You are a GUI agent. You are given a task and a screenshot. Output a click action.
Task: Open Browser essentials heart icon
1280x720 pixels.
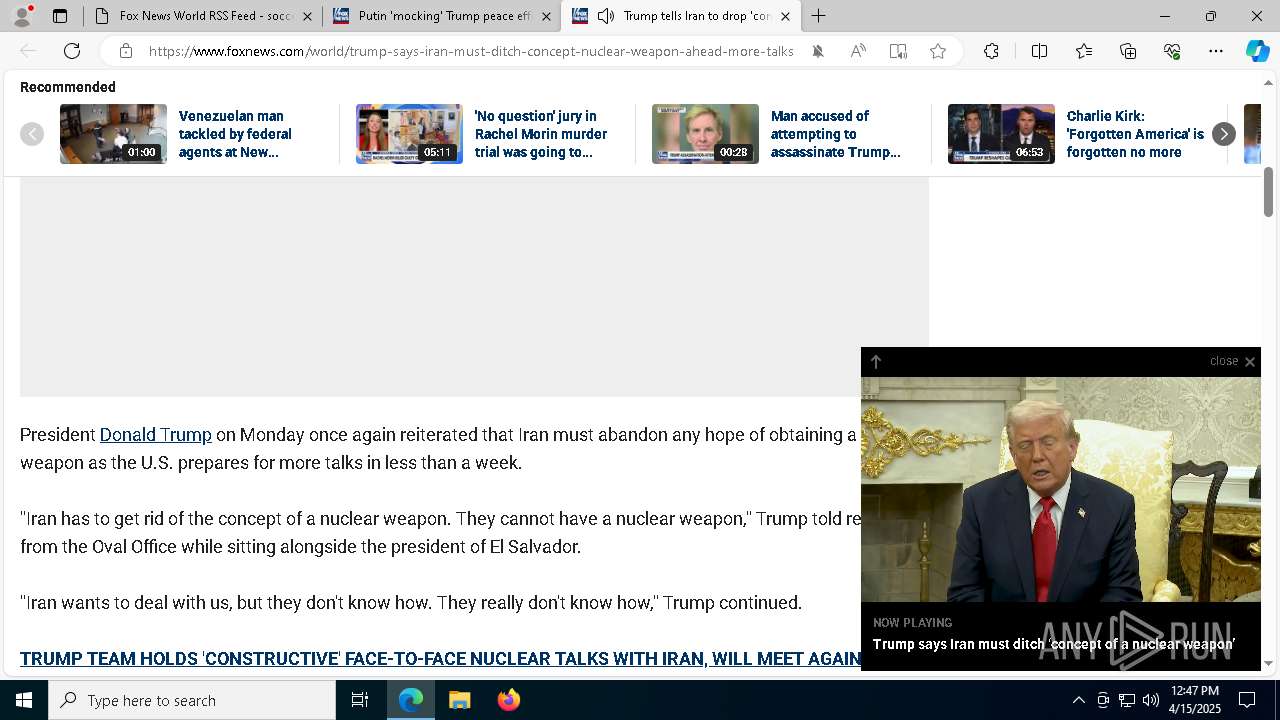tap(1172, 51)
